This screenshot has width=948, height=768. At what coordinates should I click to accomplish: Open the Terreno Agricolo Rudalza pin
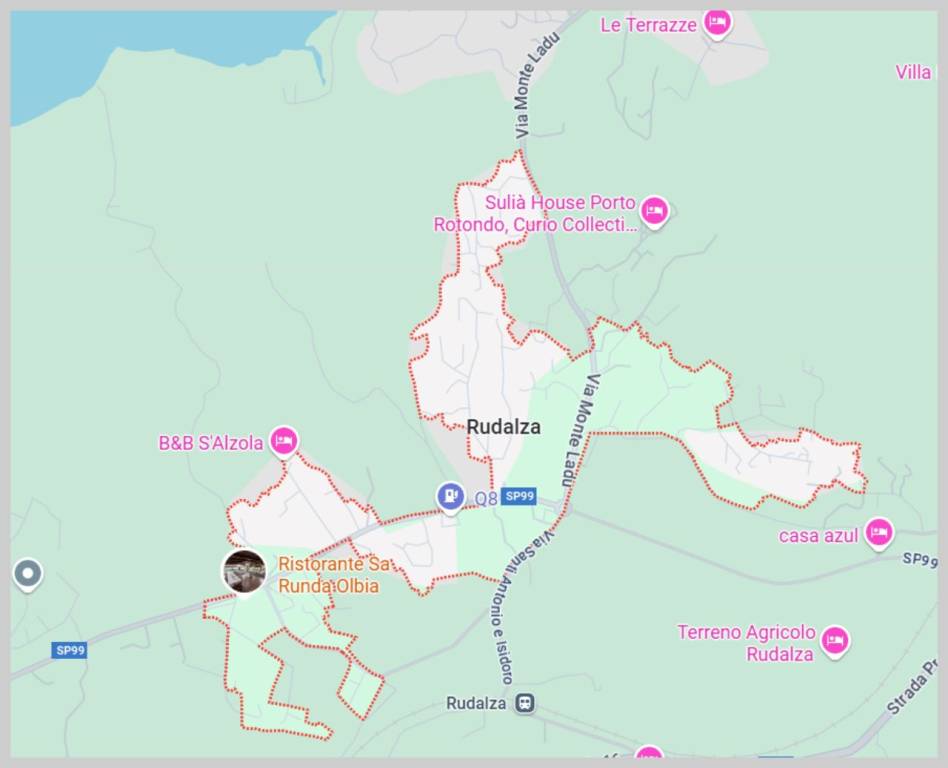tap(836, 642)
